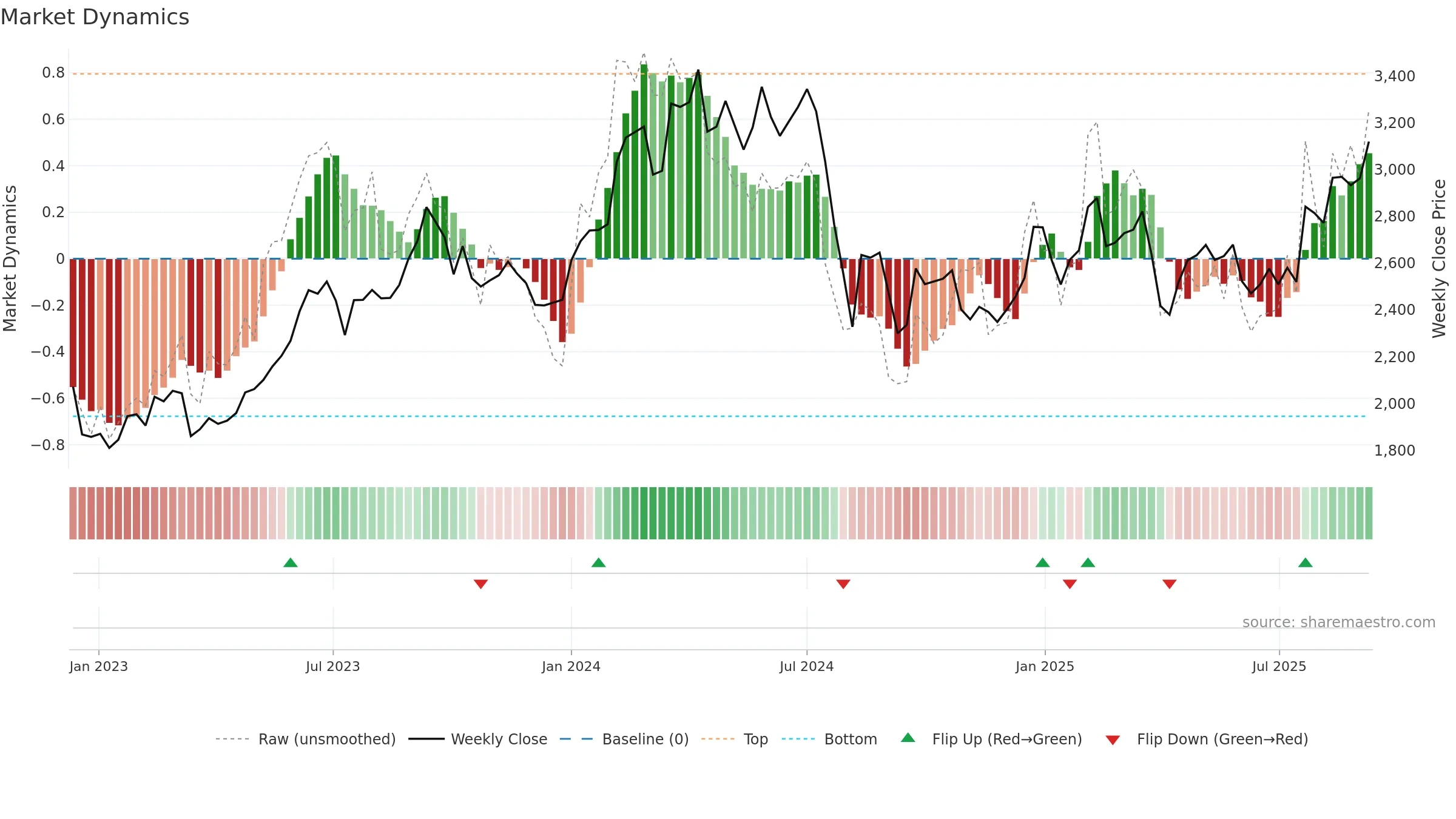Image resolution: width=1456 pixels, height=819 pixels.
Task: Click the cyan dashed Bottom threshold line
Action: coord(720,416)
